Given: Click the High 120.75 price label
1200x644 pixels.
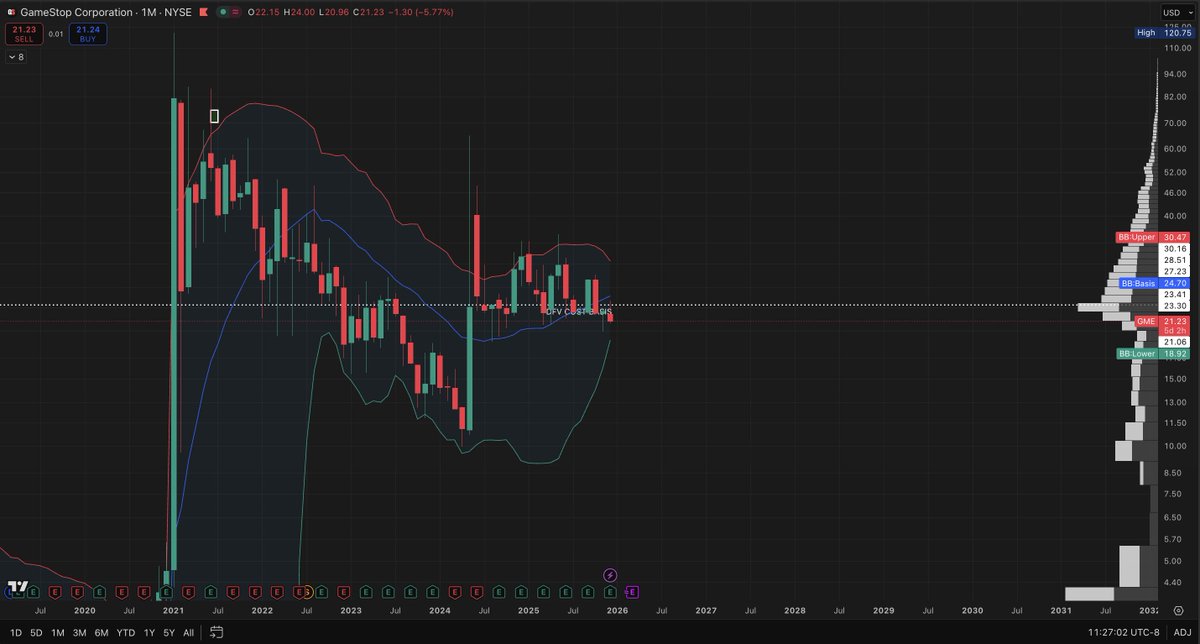Looking at the screenshot, I should tap(1165, 33).
